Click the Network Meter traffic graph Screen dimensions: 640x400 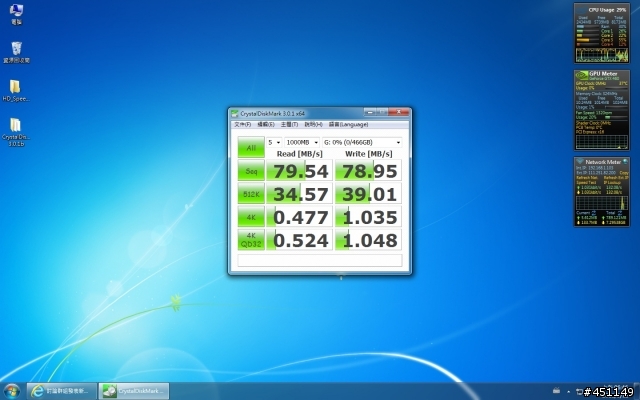tap(602, 203)
